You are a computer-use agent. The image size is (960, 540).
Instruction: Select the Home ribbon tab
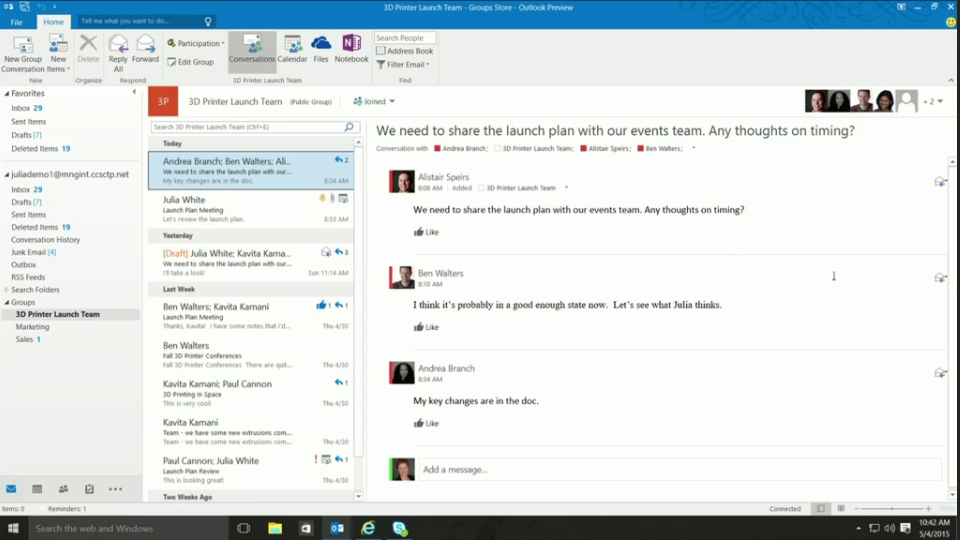[53, 22]
